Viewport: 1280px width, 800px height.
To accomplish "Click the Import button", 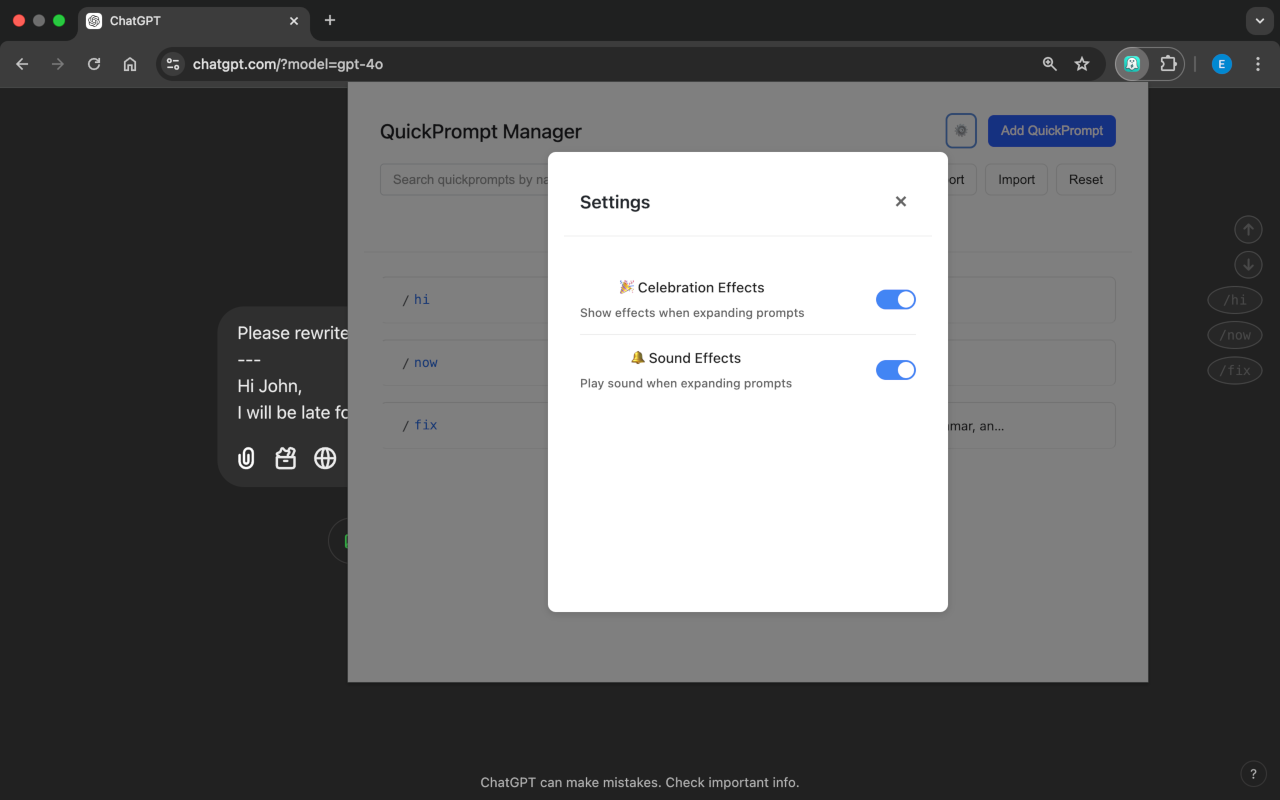I will [1015, 179].
